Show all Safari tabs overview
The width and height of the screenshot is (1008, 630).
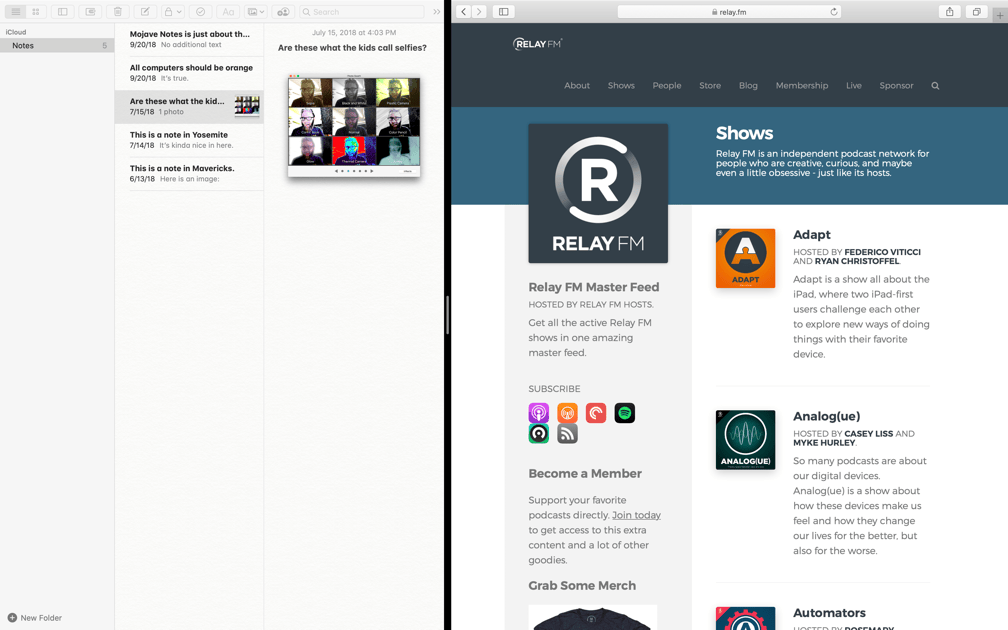[976, 12]
